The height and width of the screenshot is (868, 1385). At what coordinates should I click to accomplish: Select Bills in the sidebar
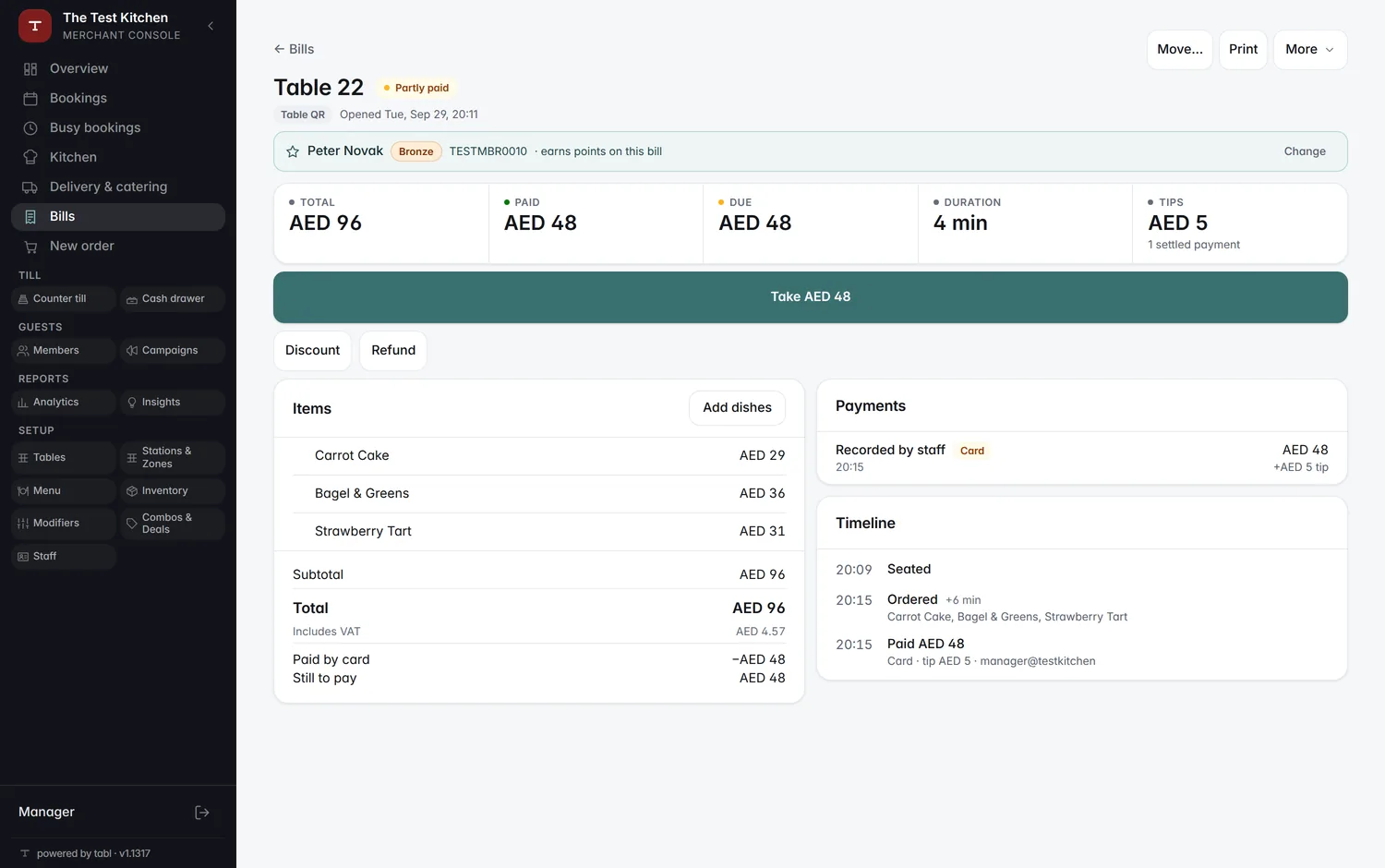pos(118,216)
